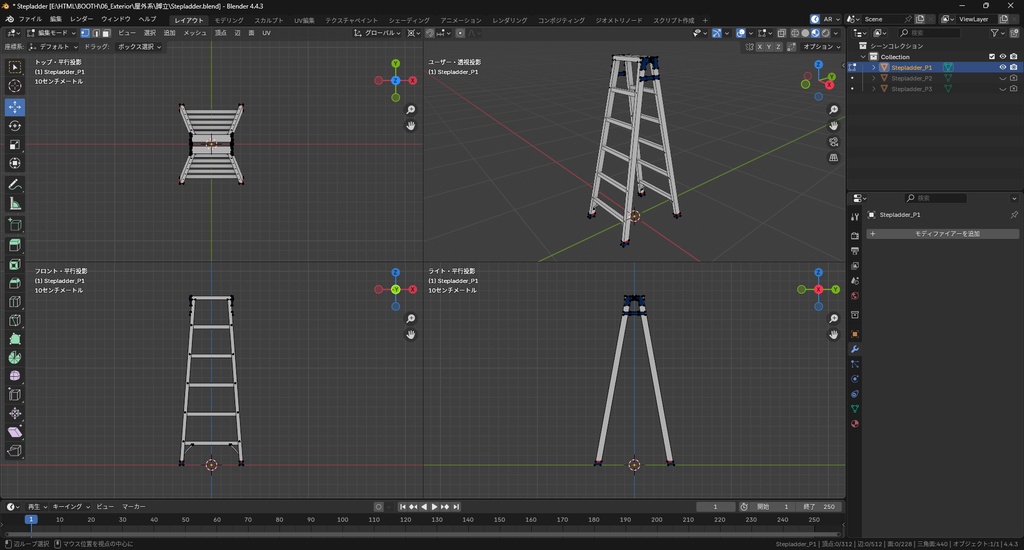Toggle camera view in the perspective viewport

click(834, 142)
